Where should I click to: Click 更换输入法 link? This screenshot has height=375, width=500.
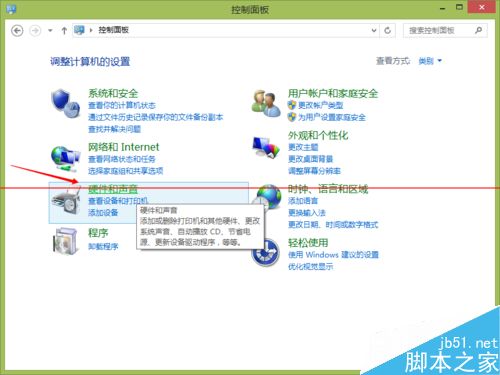pos(307,213)
